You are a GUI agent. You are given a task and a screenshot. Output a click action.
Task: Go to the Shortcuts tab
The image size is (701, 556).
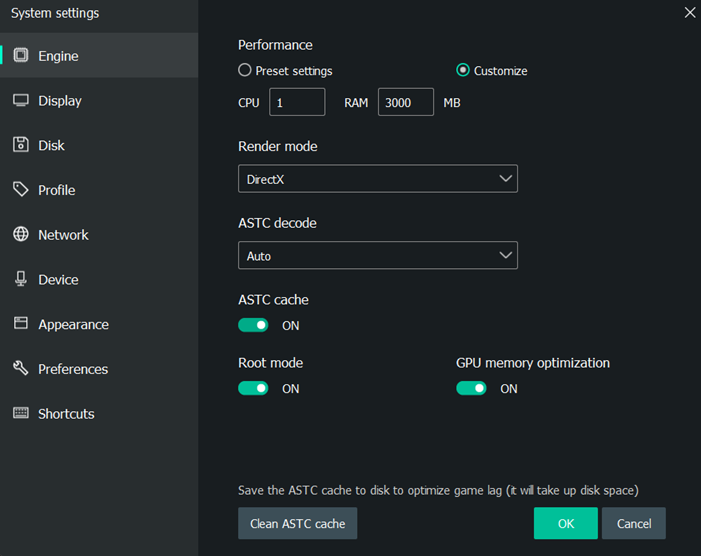pyautogui.click(x=99, y=413)
